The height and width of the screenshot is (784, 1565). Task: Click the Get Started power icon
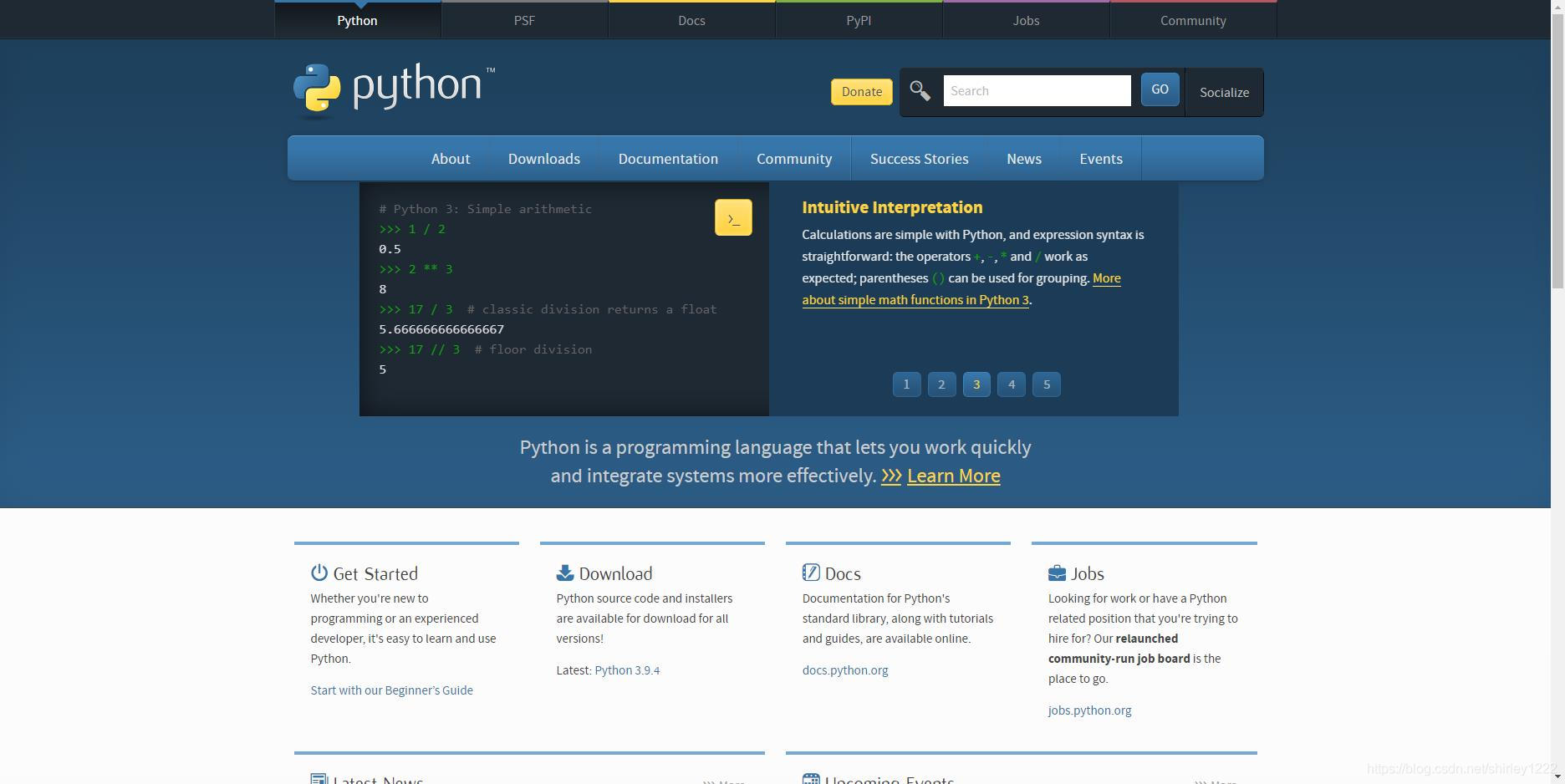pyautogui.click(x=318, y=572)
